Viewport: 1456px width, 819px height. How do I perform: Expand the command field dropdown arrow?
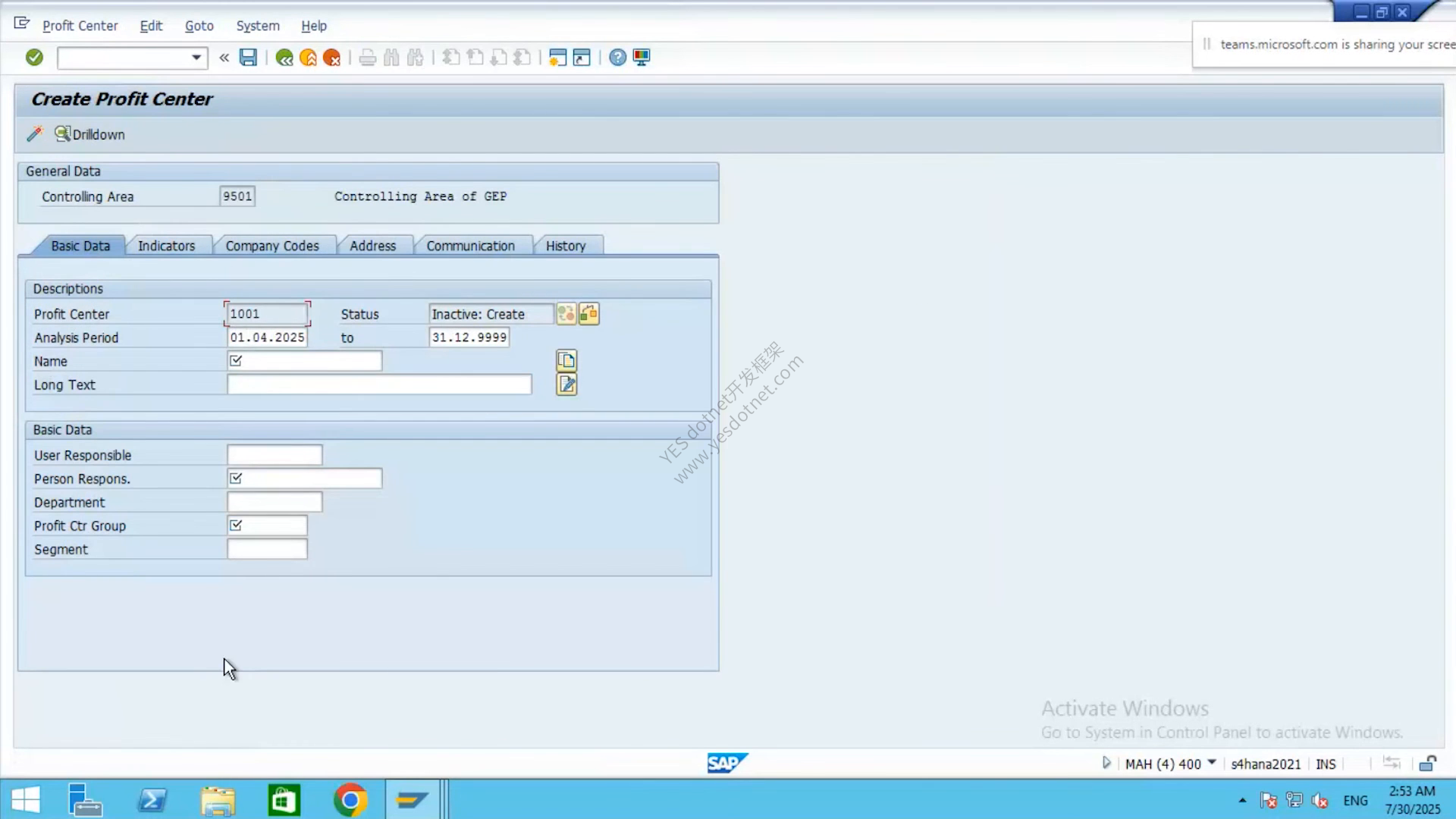pyautogui.click(x=196, y=58)
